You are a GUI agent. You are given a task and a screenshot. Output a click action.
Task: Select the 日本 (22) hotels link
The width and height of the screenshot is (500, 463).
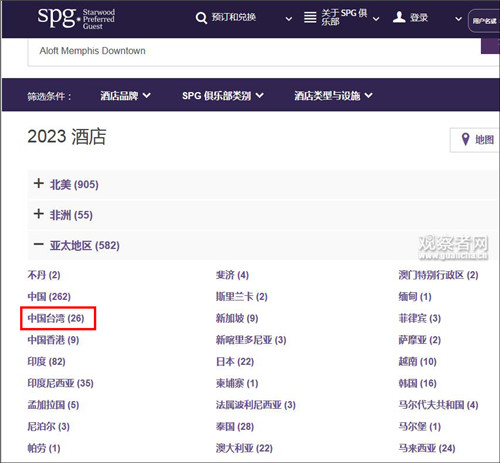235,361
